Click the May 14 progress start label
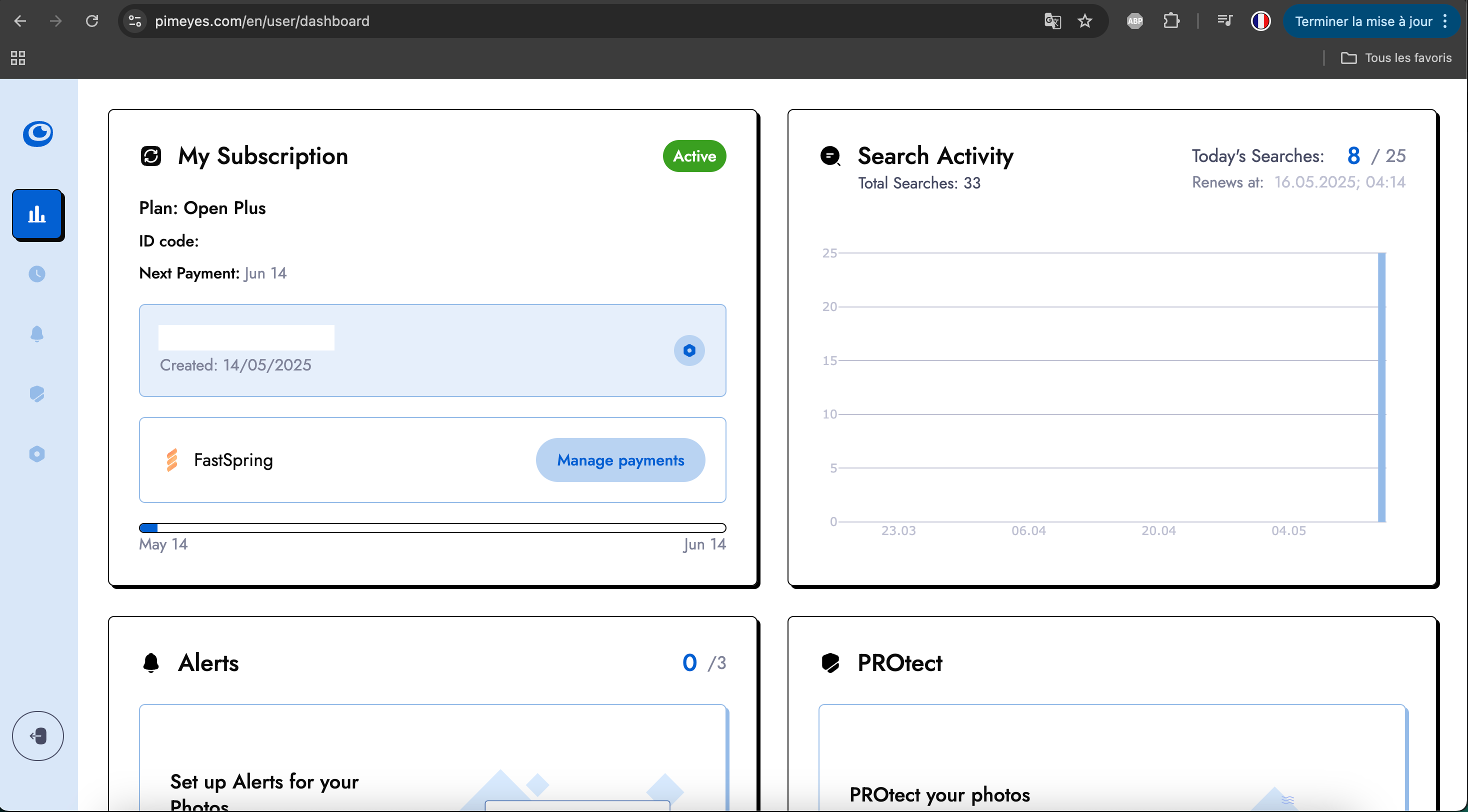Image resolution: width=1468 pixels, height=812 pixels. (163, 544)
